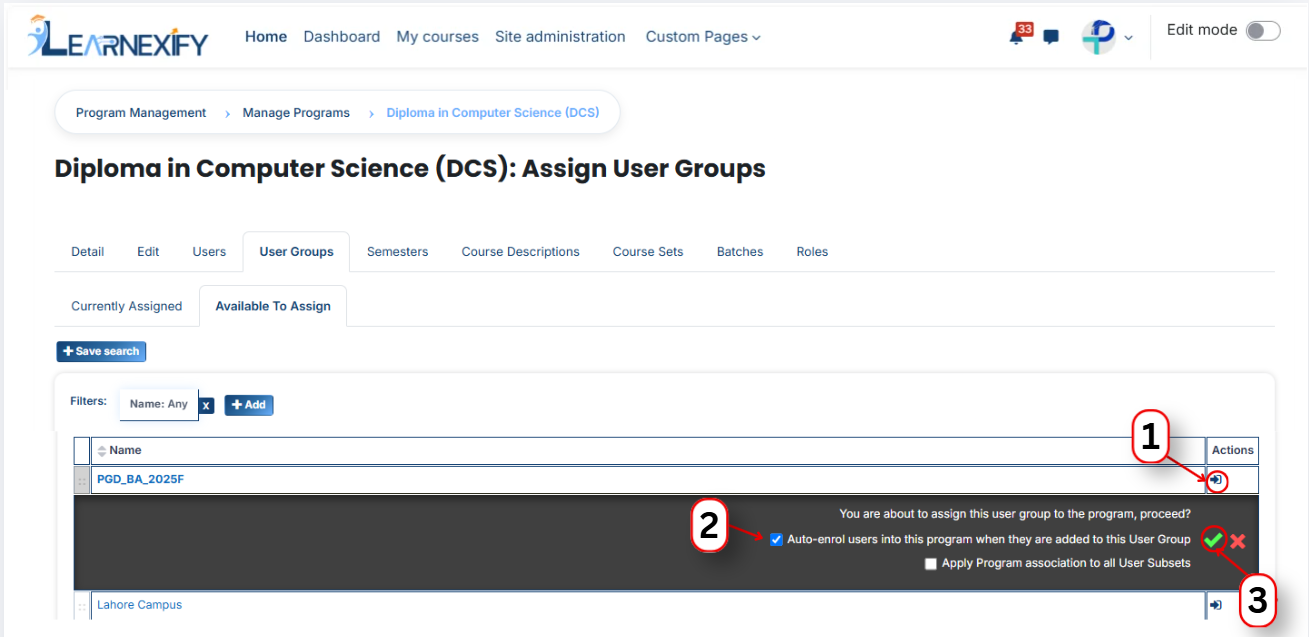Cancel assignment with the red cross

(1238, 541)
